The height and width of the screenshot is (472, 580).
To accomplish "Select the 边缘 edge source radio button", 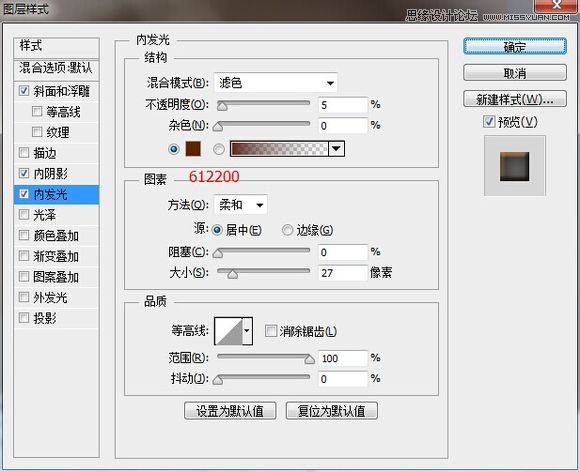I will tap(287, 230).
